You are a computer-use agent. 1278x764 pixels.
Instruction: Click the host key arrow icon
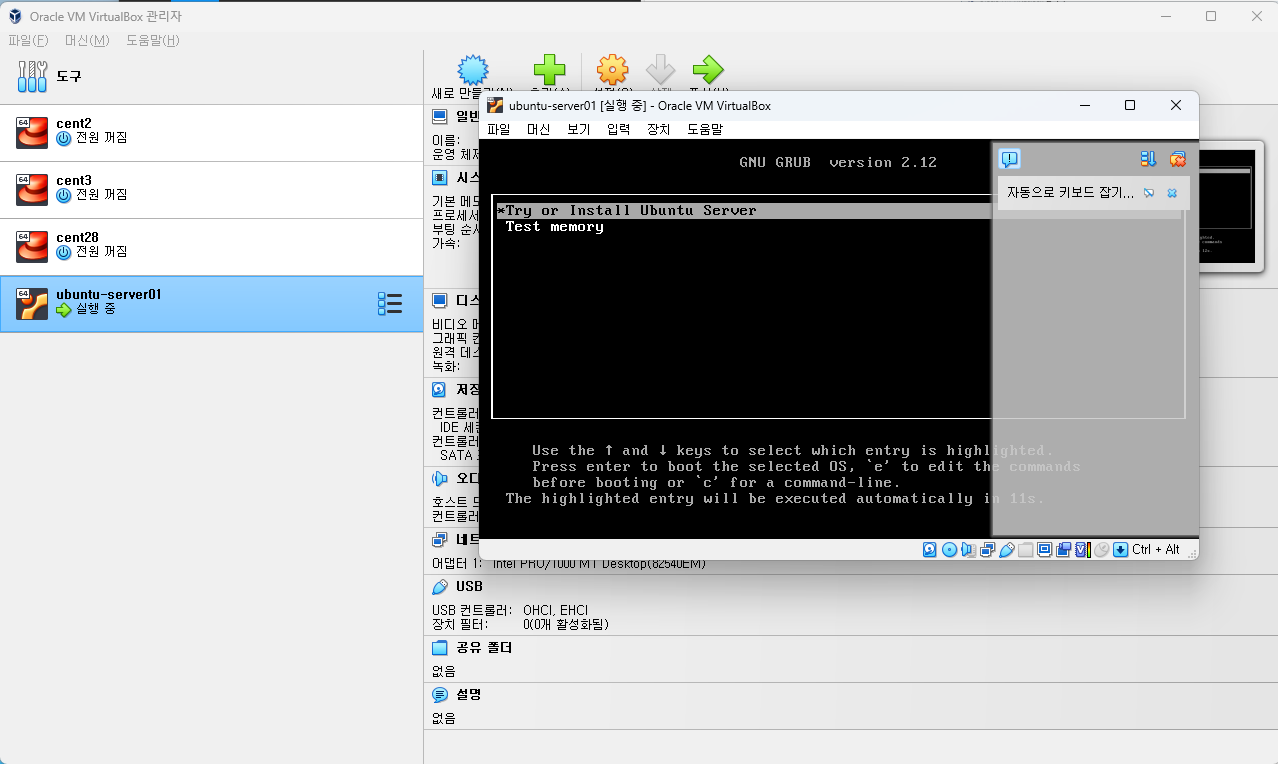1120,550
